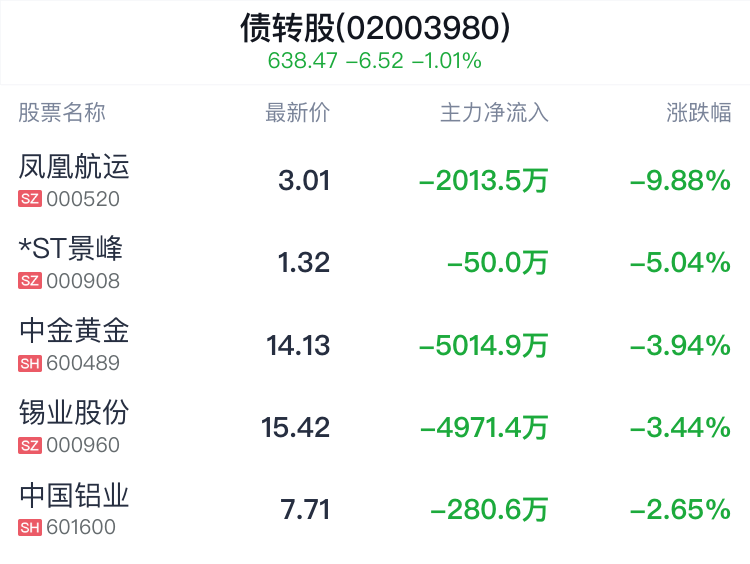Click the SZ badge next to 000908
Image resolution: width=750 pixels, height=564 pixels.
tap(30, 281)
